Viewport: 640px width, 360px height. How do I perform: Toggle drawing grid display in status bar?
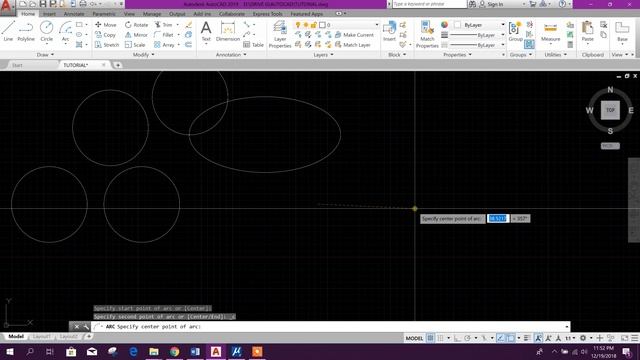point(430,338)
